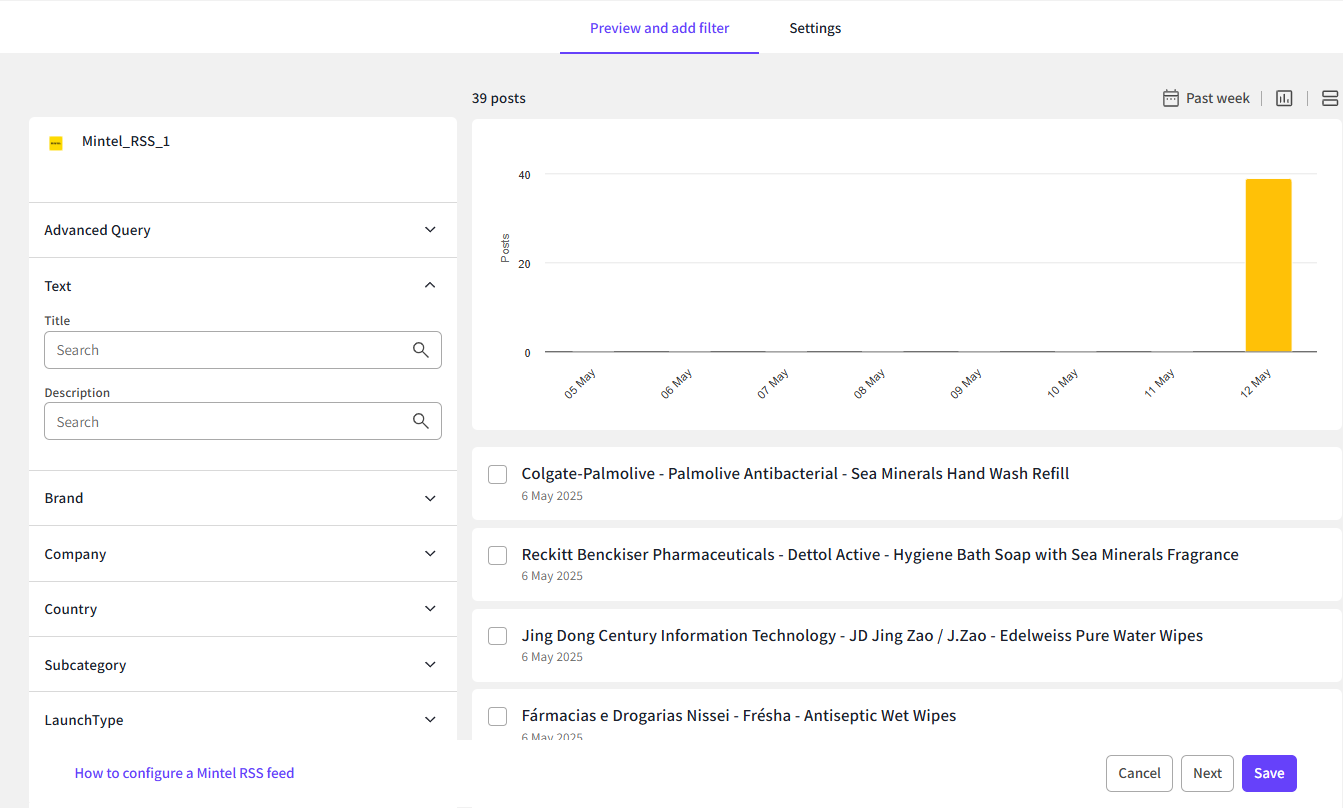
Task: Click the yellow Mintel_RSS_1 feed icon
Action: point(56,143)
